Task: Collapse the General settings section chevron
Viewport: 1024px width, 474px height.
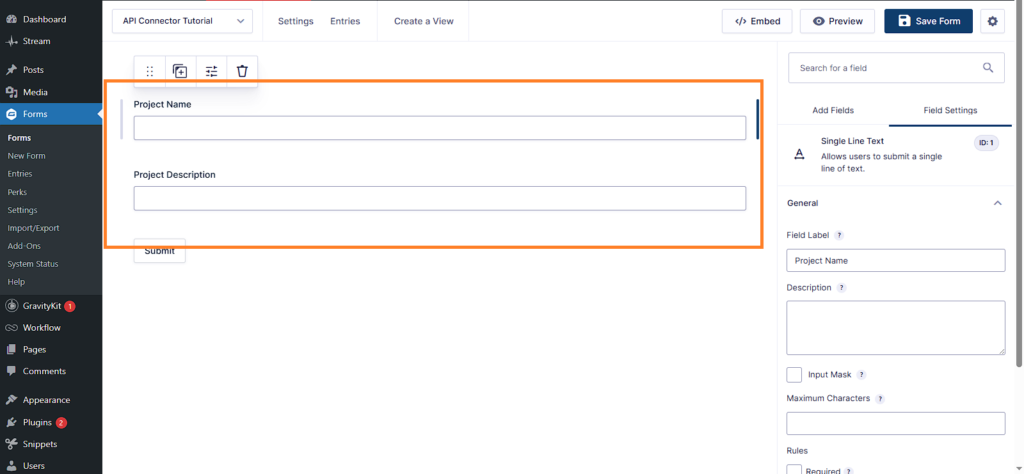Action: coord(997,203)
